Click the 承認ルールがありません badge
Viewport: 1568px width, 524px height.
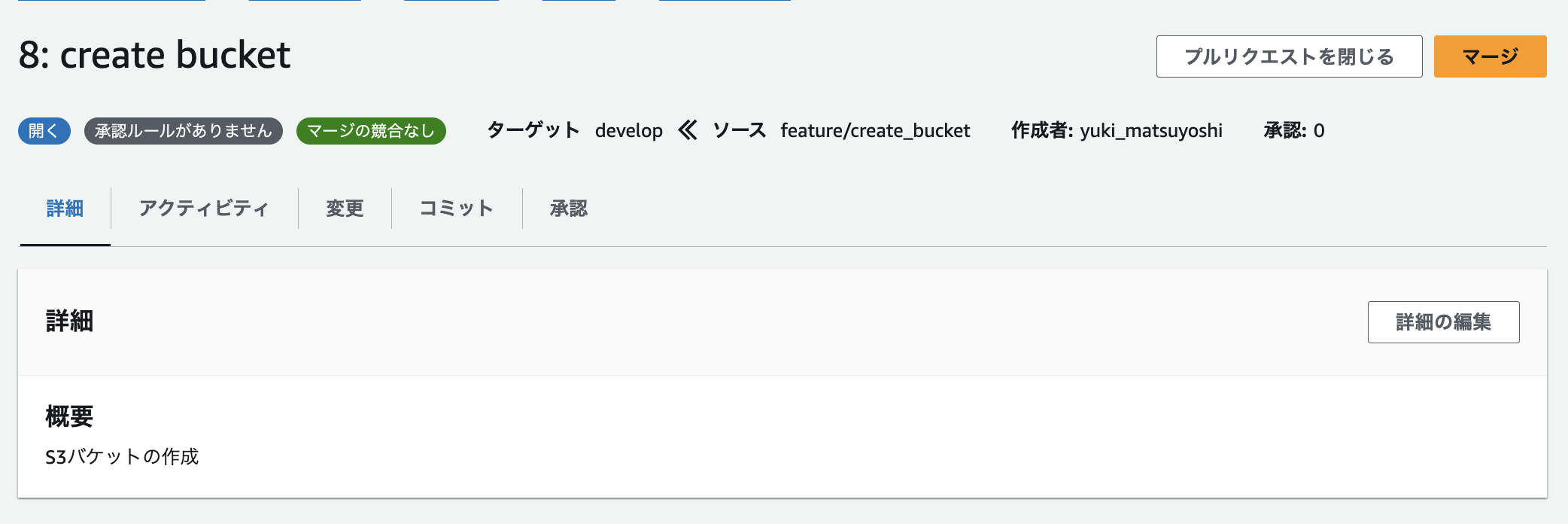point(184,131)
